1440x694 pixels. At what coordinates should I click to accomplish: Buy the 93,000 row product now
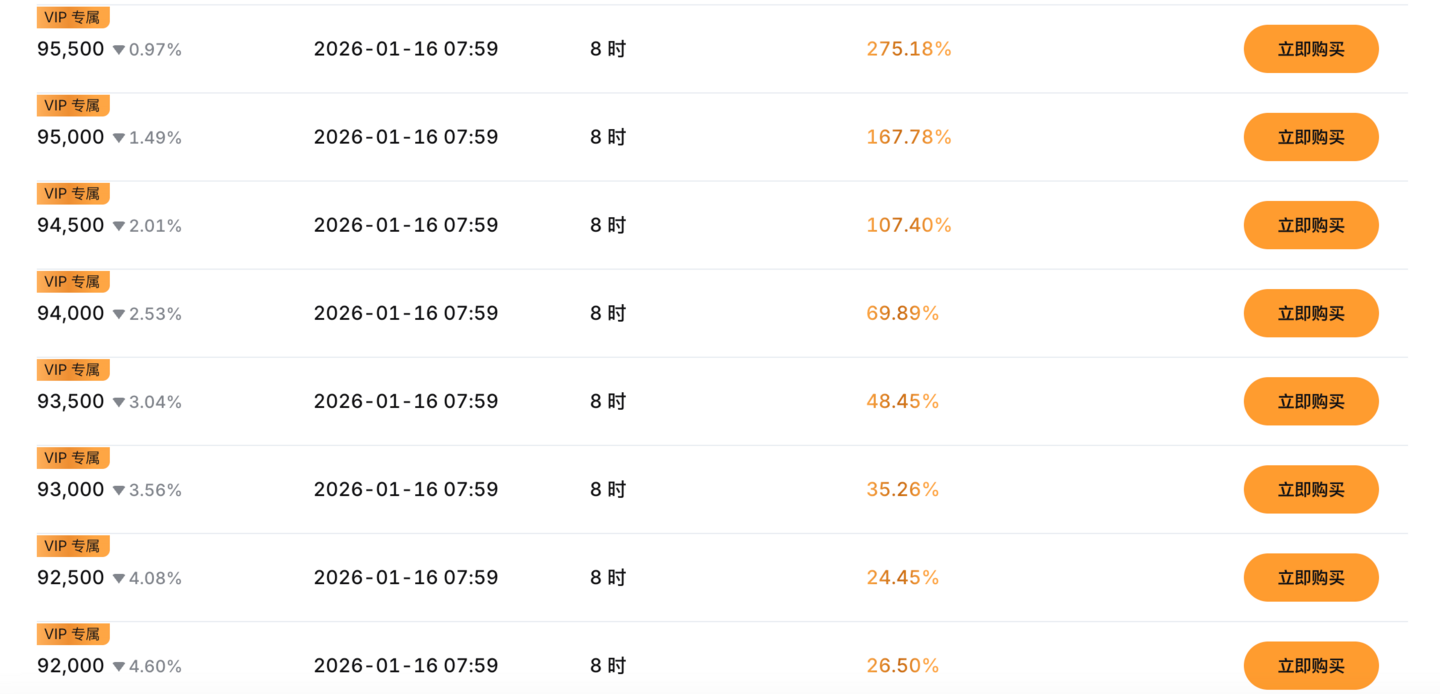click(1310, 489)
